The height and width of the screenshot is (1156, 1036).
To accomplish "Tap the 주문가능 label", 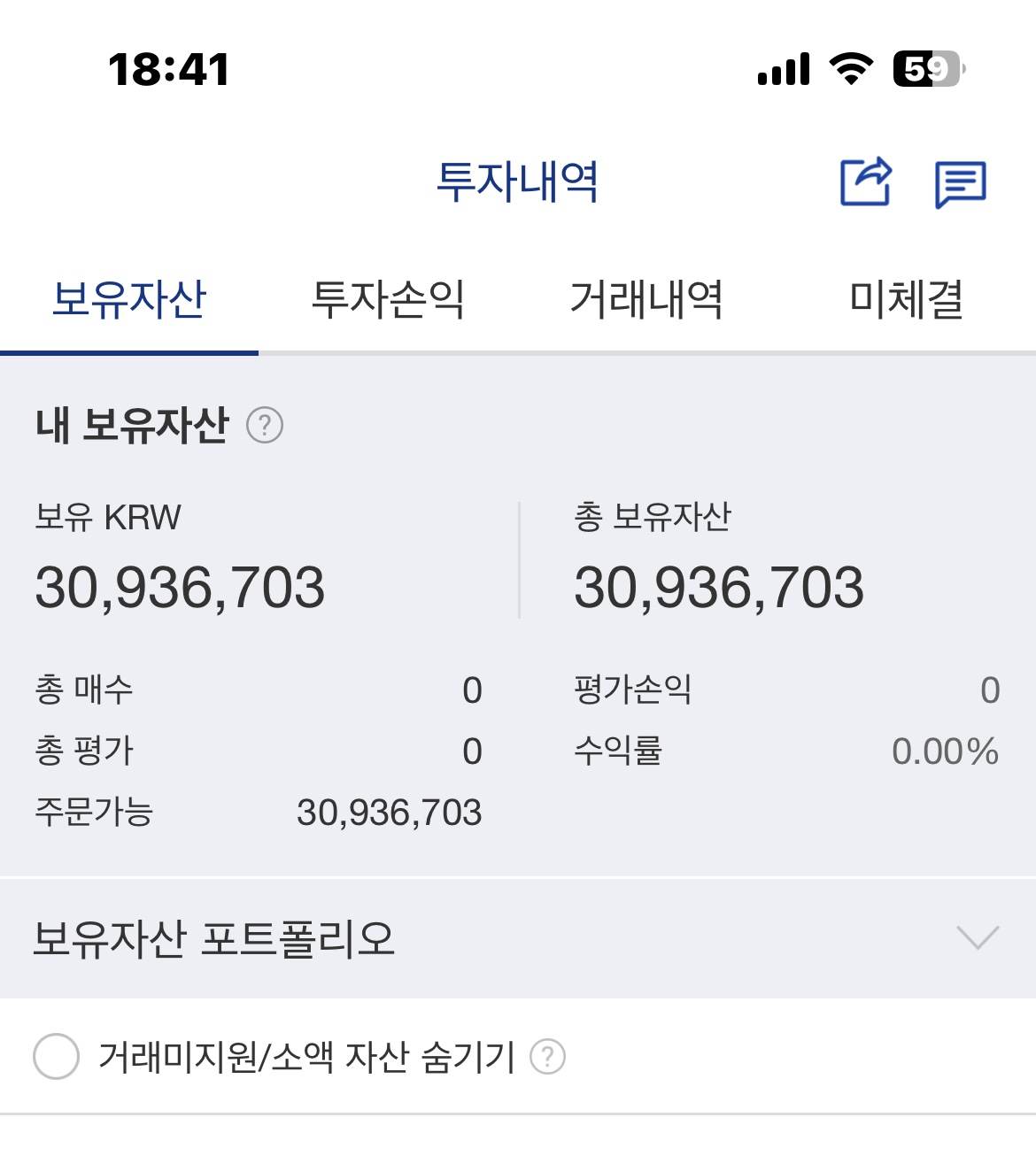I will coord(94,812).
